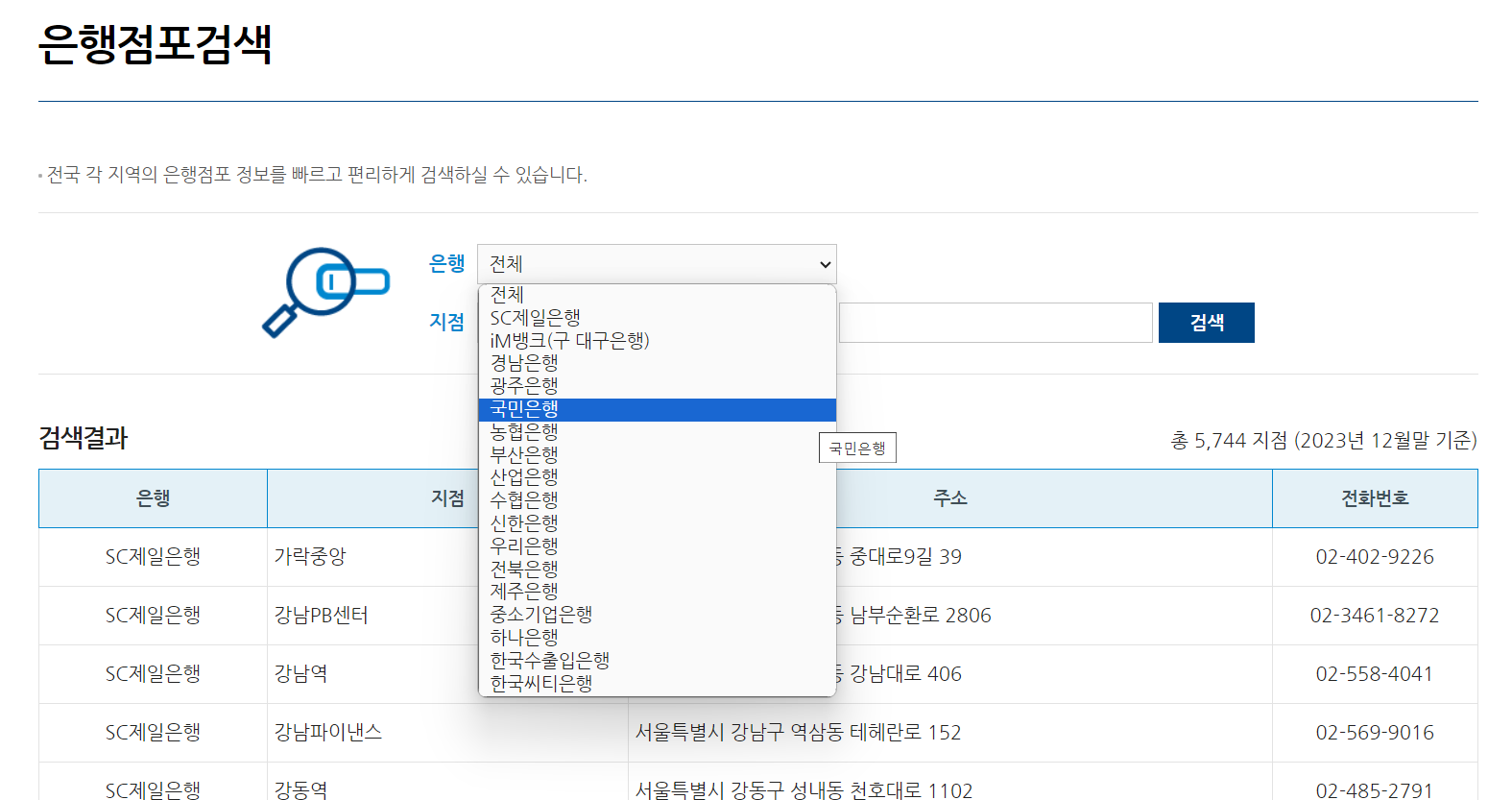Choose iM뱅크(구 대구은행) option
This screenshot has height=800, width=1512.
[x=657, y=341]
